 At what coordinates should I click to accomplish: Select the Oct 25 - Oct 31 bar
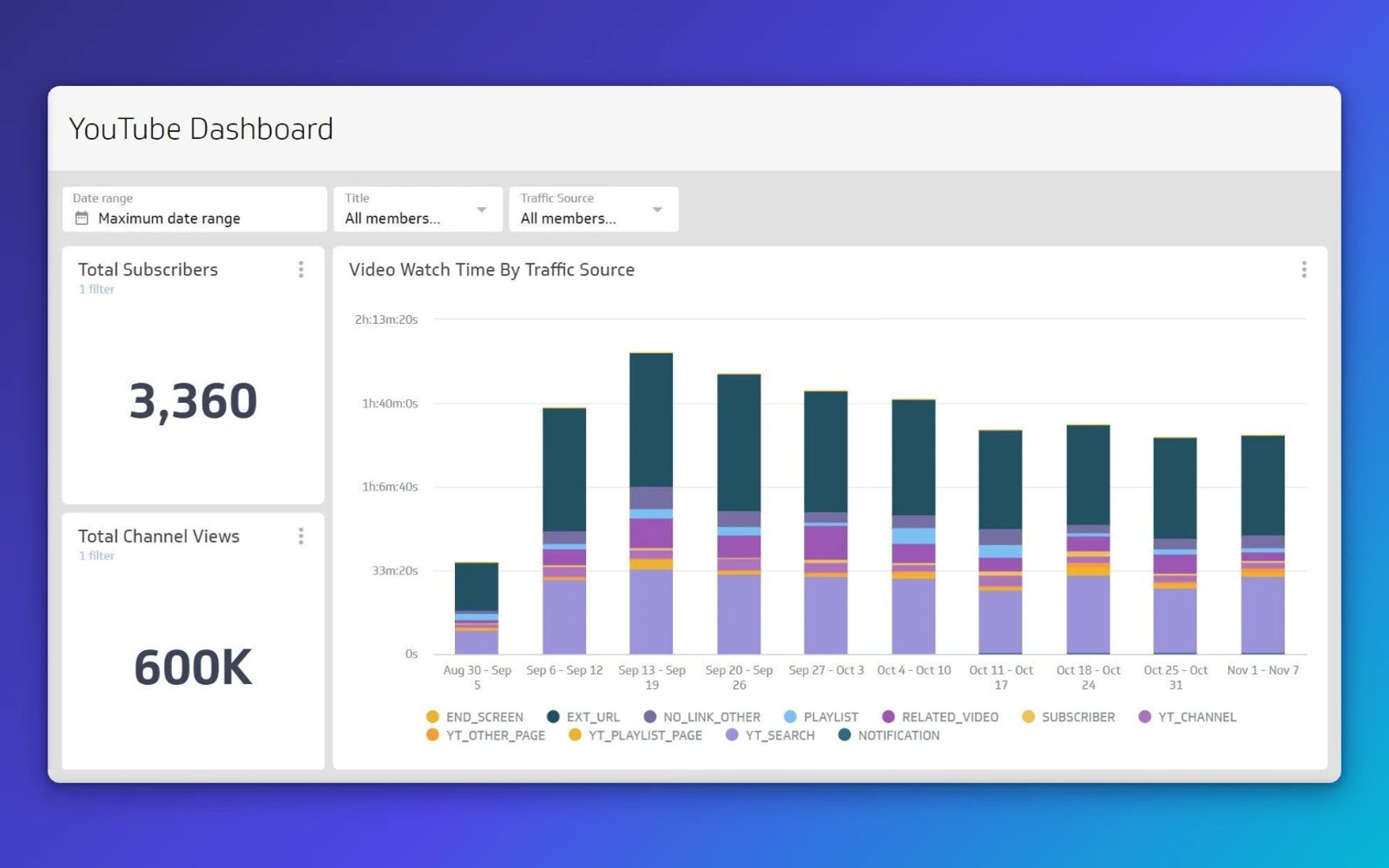pyautogui.click(x=1175, y=546)
